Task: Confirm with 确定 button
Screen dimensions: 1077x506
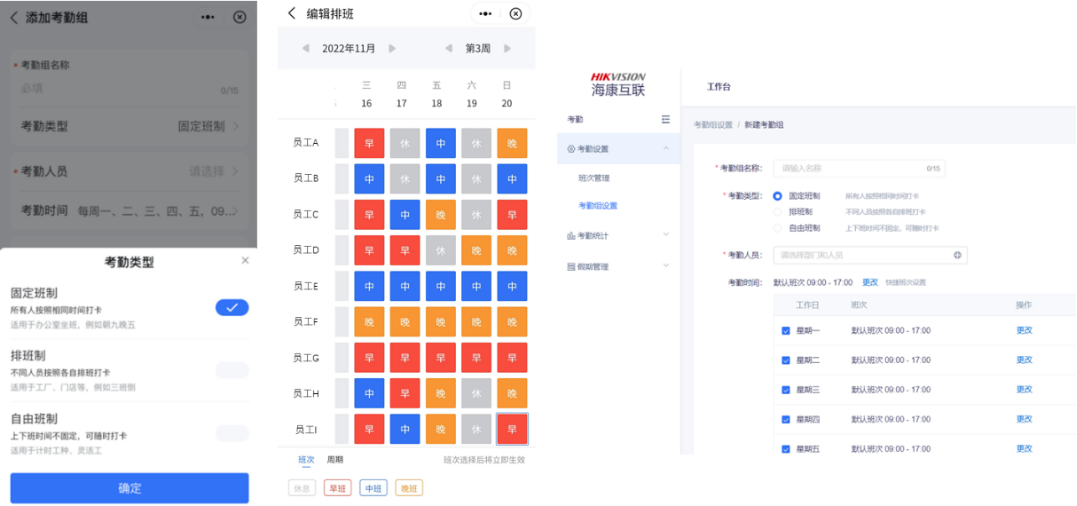Action: (129, 488)
